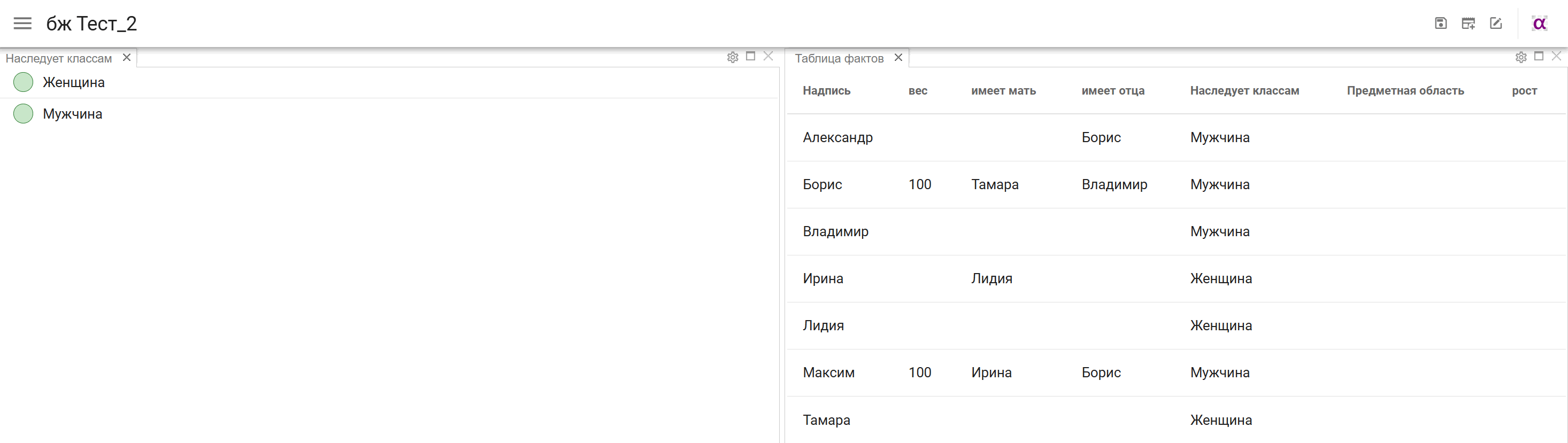This screenshot has width=1568, height=443.
Task: Select the Александр row label
Action: [837, 137]
